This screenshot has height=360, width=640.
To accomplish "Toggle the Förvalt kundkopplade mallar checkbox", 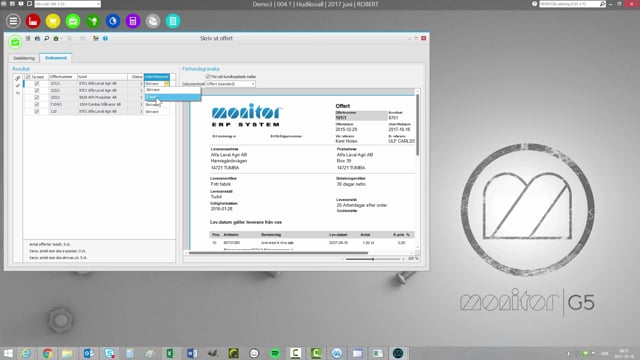I will click(x=208, y=76).
